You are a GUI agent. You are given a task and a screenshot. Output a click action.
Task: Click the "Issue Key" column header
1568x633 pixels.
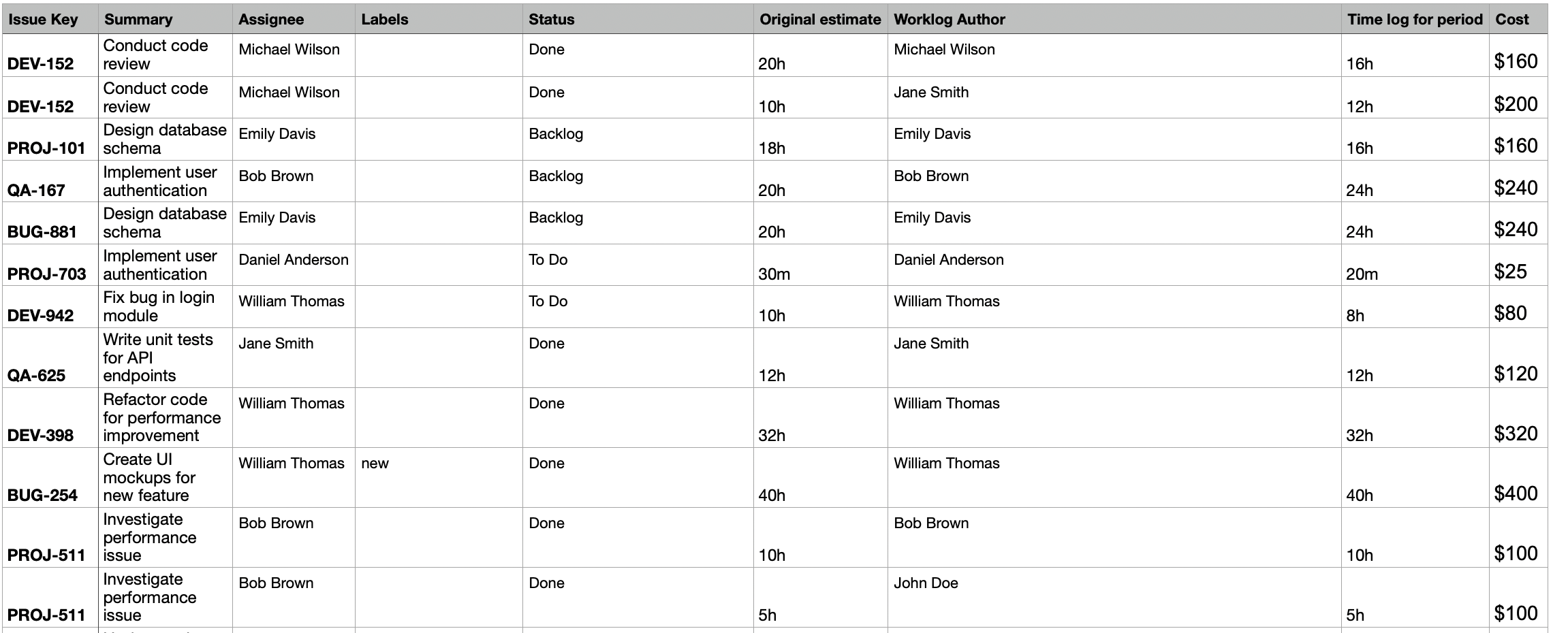[43, 20]
